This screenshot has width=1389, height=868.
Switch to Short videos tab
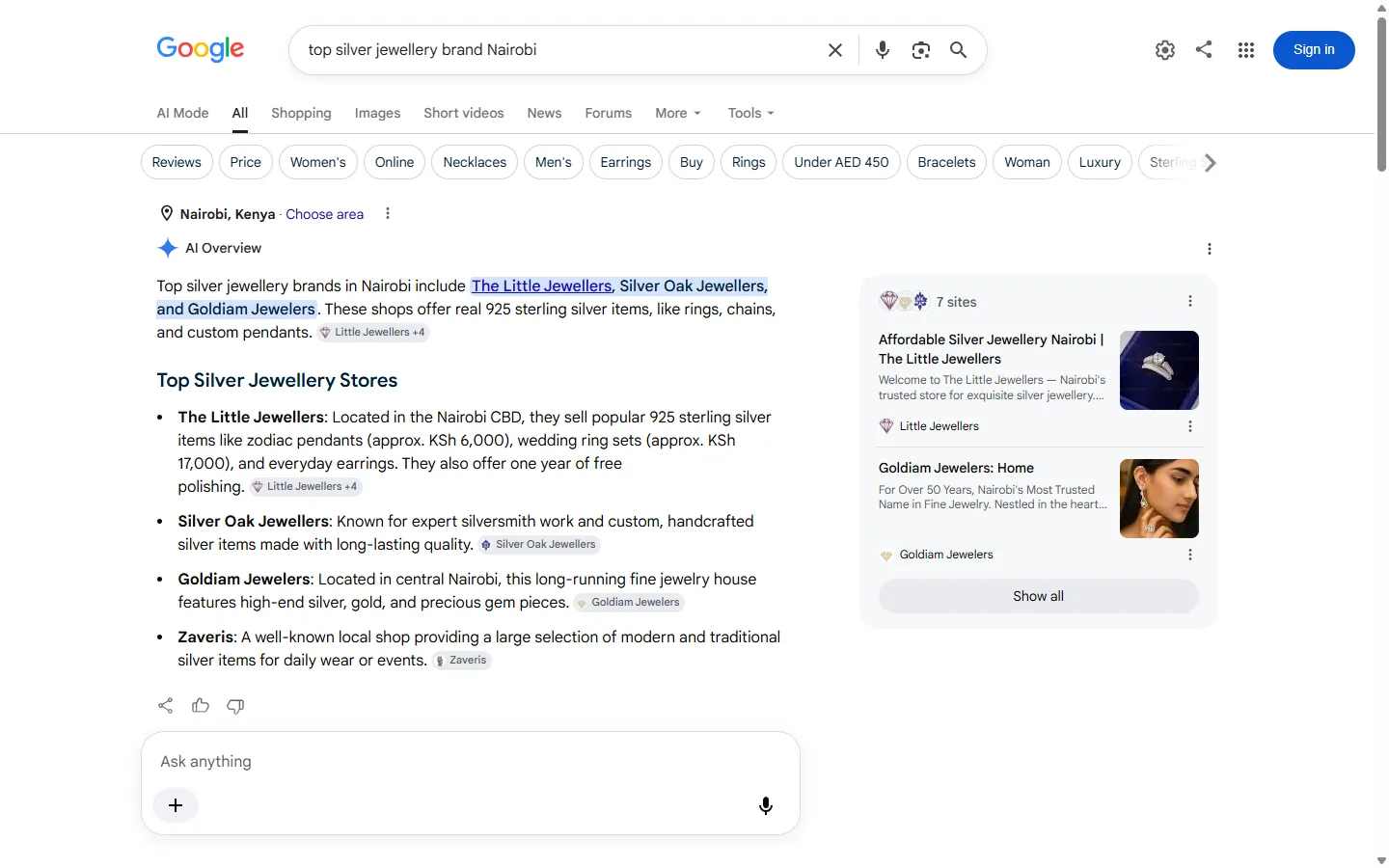(464, 113)
